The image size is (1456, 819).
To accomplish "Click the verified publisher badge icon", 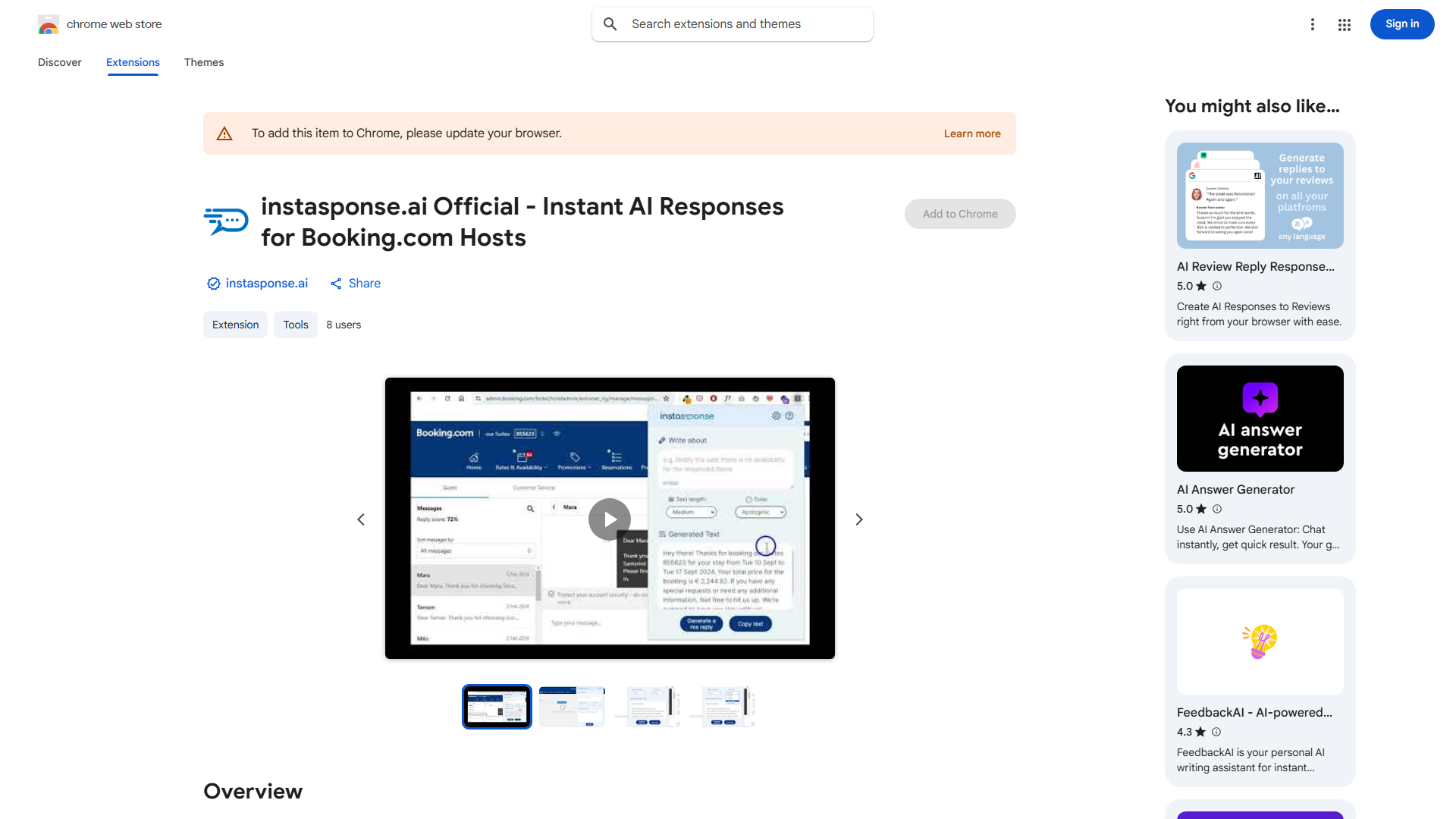I will coord(213,283).
